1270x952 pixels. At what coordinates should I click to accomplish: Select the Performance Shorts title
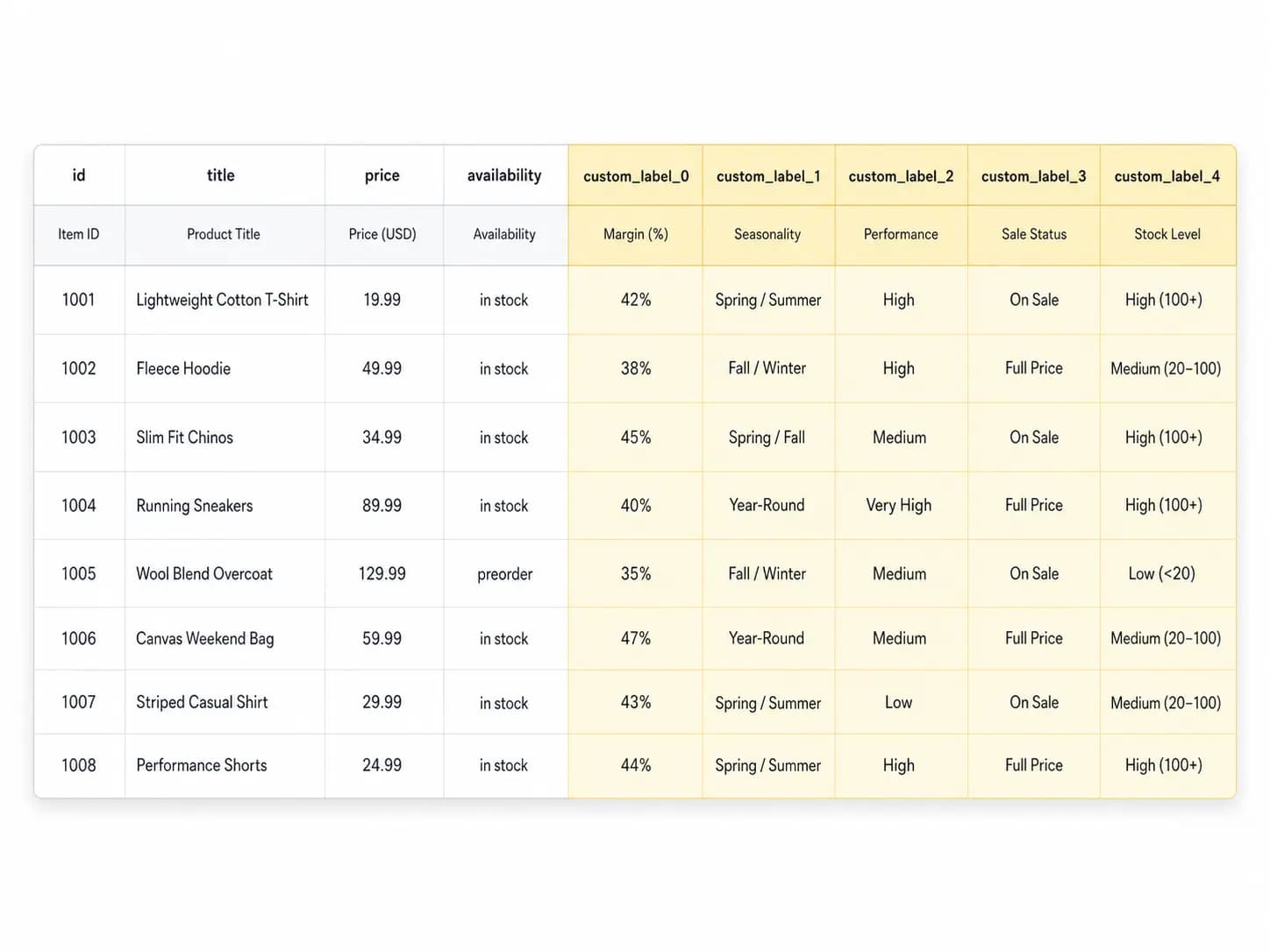201,765
